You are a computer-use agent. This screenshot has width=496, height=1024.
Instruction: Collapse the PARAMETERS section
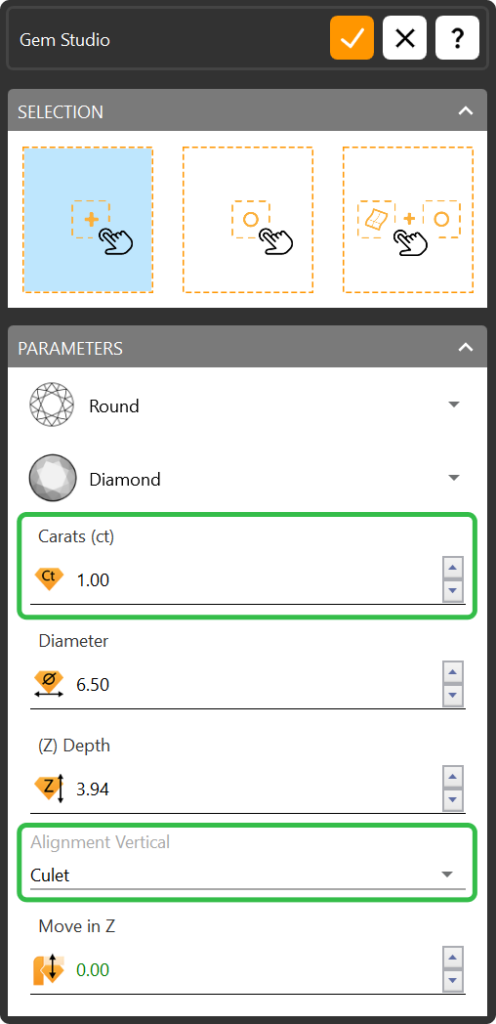tap(465, 347)
